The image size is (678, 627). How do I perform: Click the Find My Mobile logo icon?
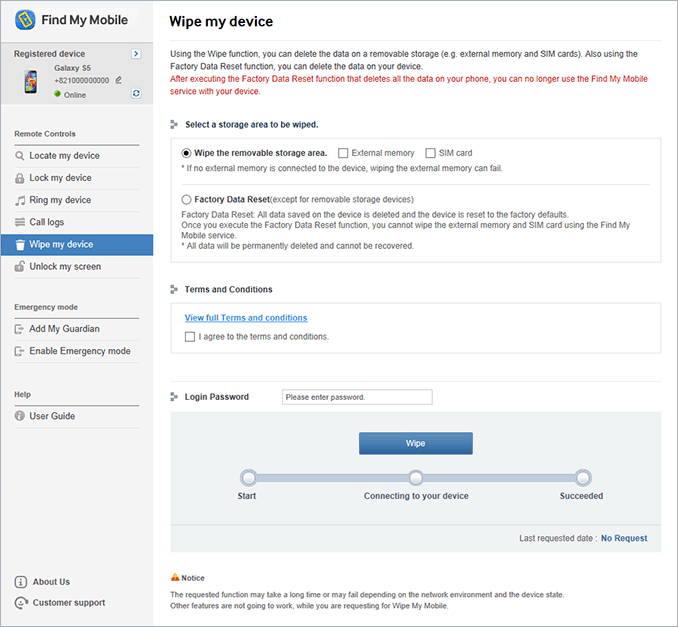click(x=25, y=20)
